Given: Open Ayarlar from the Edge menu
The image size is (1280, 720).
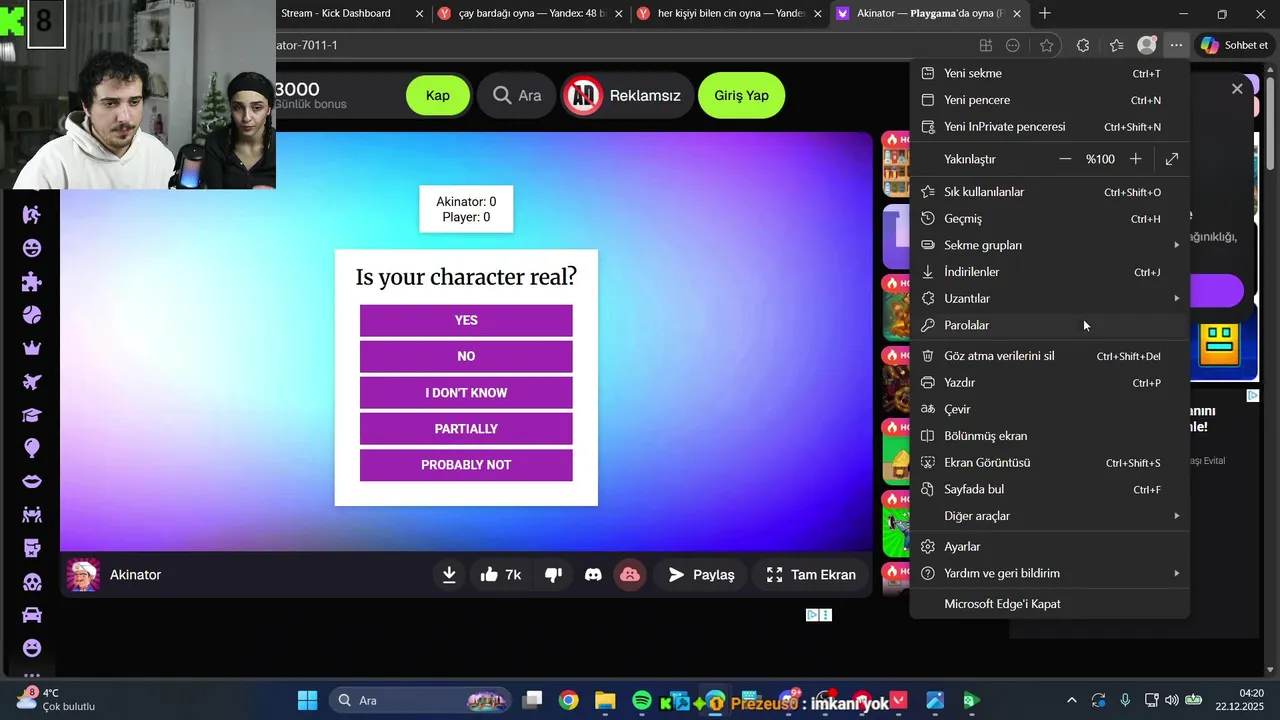Looking at the screenshot, I should click(1049, 547).
